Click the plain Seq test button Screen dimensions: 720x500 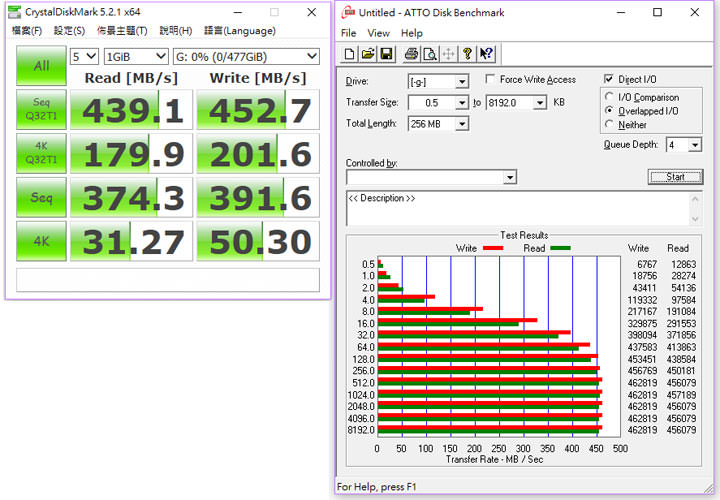coord(41,197)
